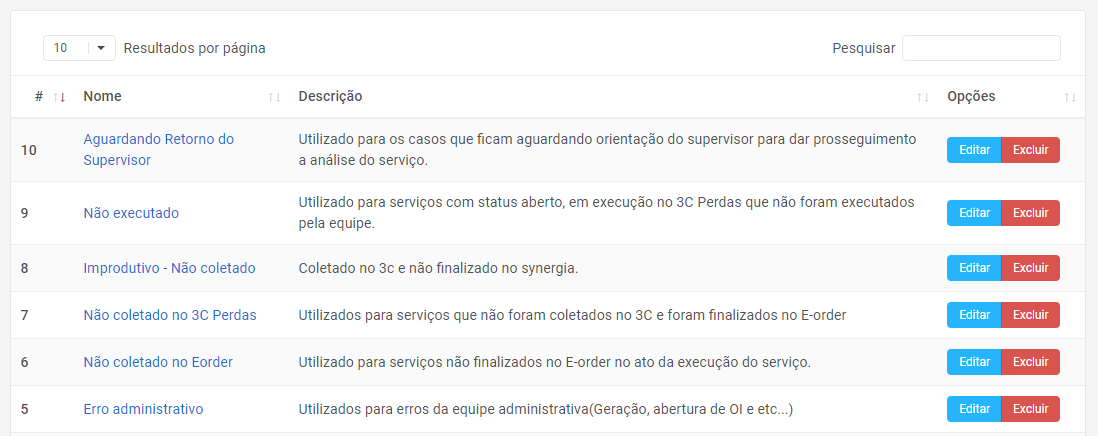Click Editar for Aguardando Retorno do Supervisor

[x=974, y=150]
